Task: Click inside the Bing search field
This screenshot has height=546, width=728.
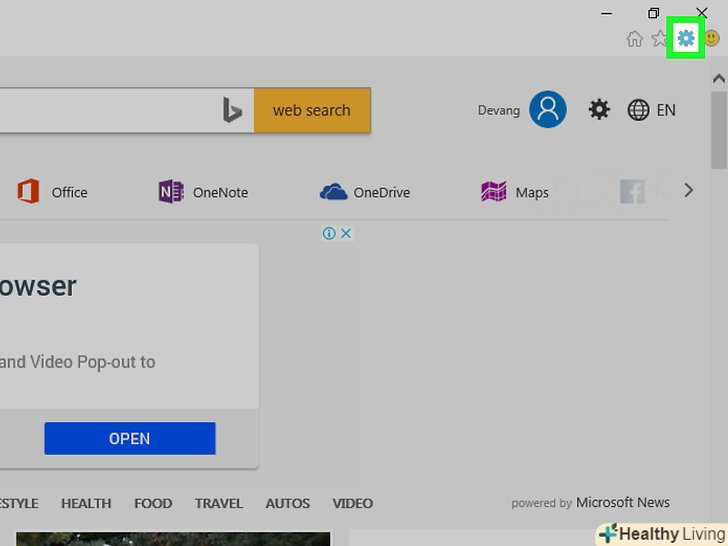Action: pyautogui.click(x=100, y=111)
